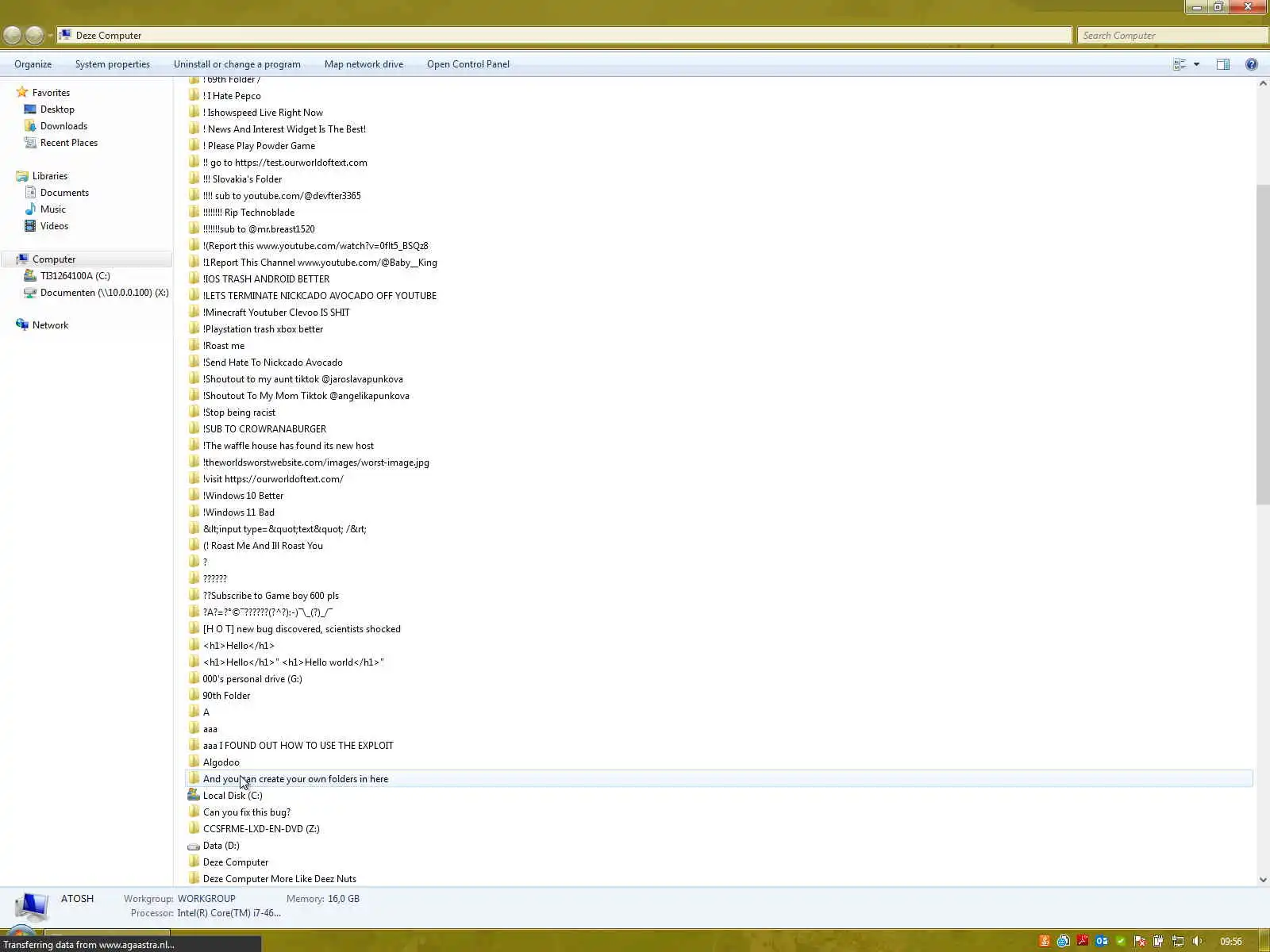Open the Help question mark icon
The width and height of the screenshot is (1270, 952).
coord(1252,64)
